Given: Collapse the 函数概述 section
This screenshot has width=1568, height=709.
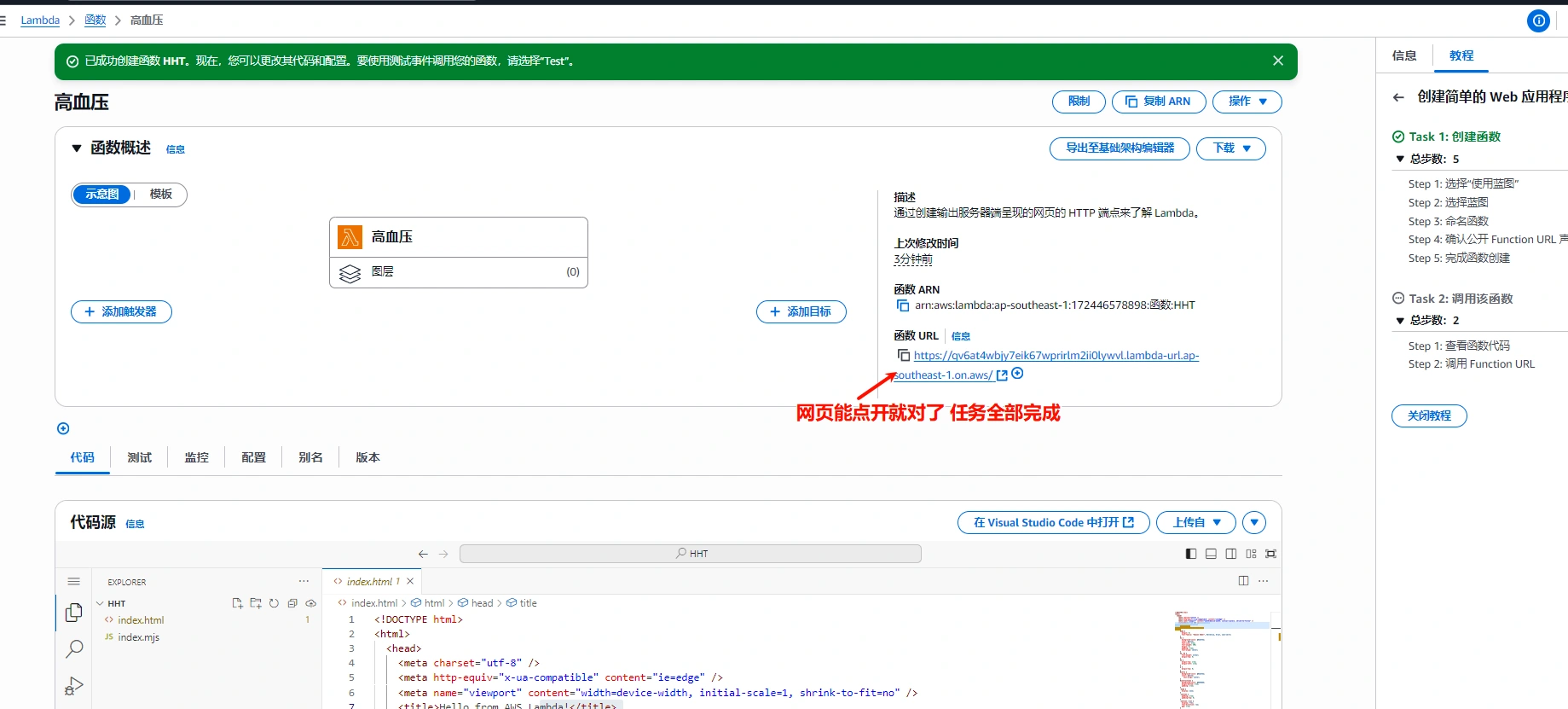Looking at the screenshot, I should tap(77, 148).
